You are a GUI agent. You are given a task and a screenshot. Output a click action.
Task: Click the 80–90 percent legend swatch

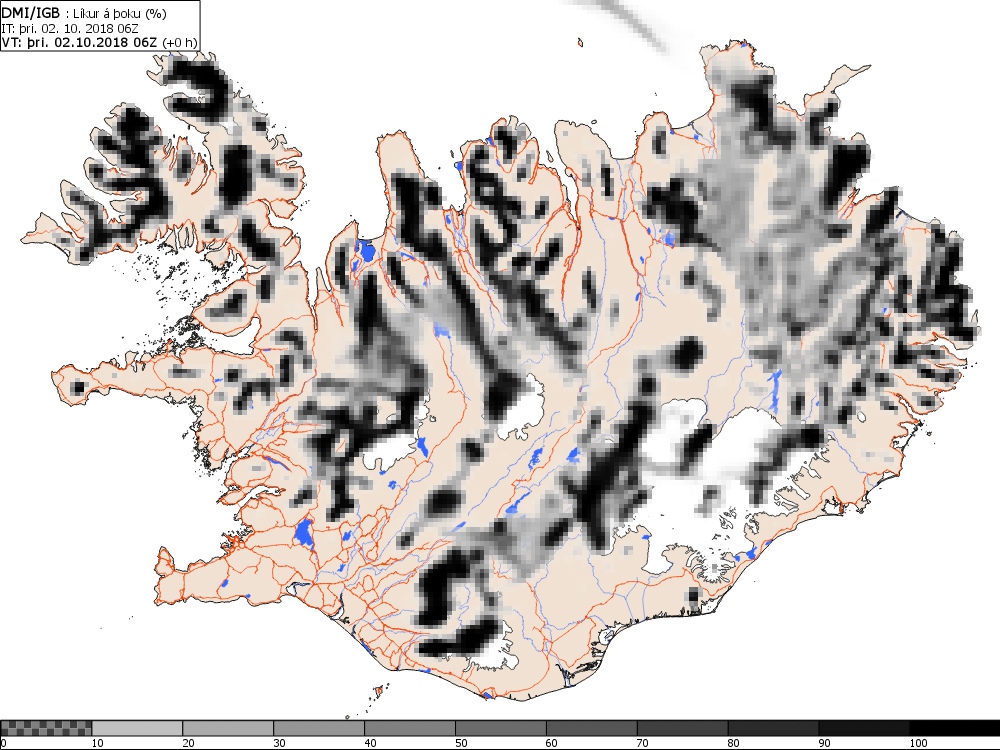coord(773,728)
